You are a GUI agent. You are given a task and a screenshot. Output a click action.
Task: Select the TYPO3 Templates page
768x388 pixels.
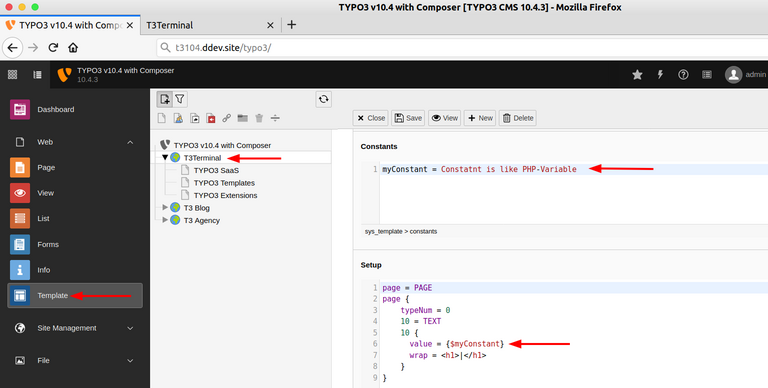pyautogui.click(x=224, y=183)
